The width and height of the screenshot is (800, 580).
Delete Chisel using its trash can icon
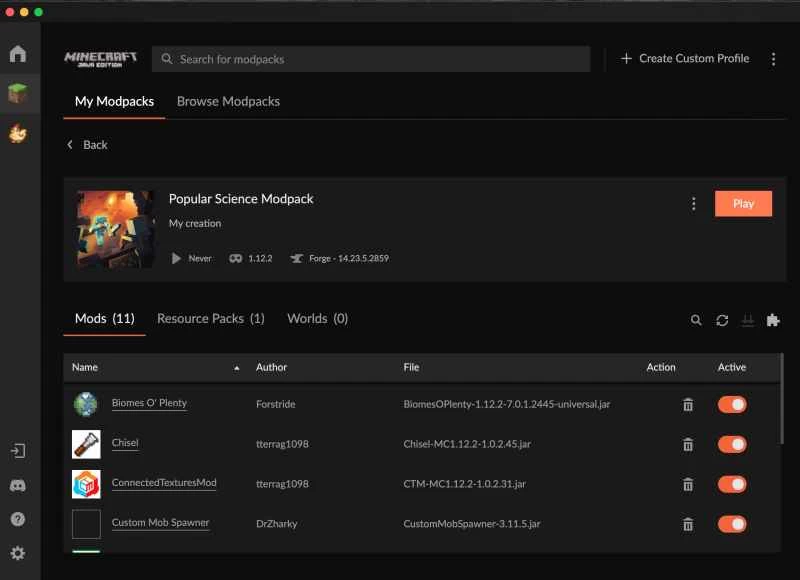(x=688, y=444)
